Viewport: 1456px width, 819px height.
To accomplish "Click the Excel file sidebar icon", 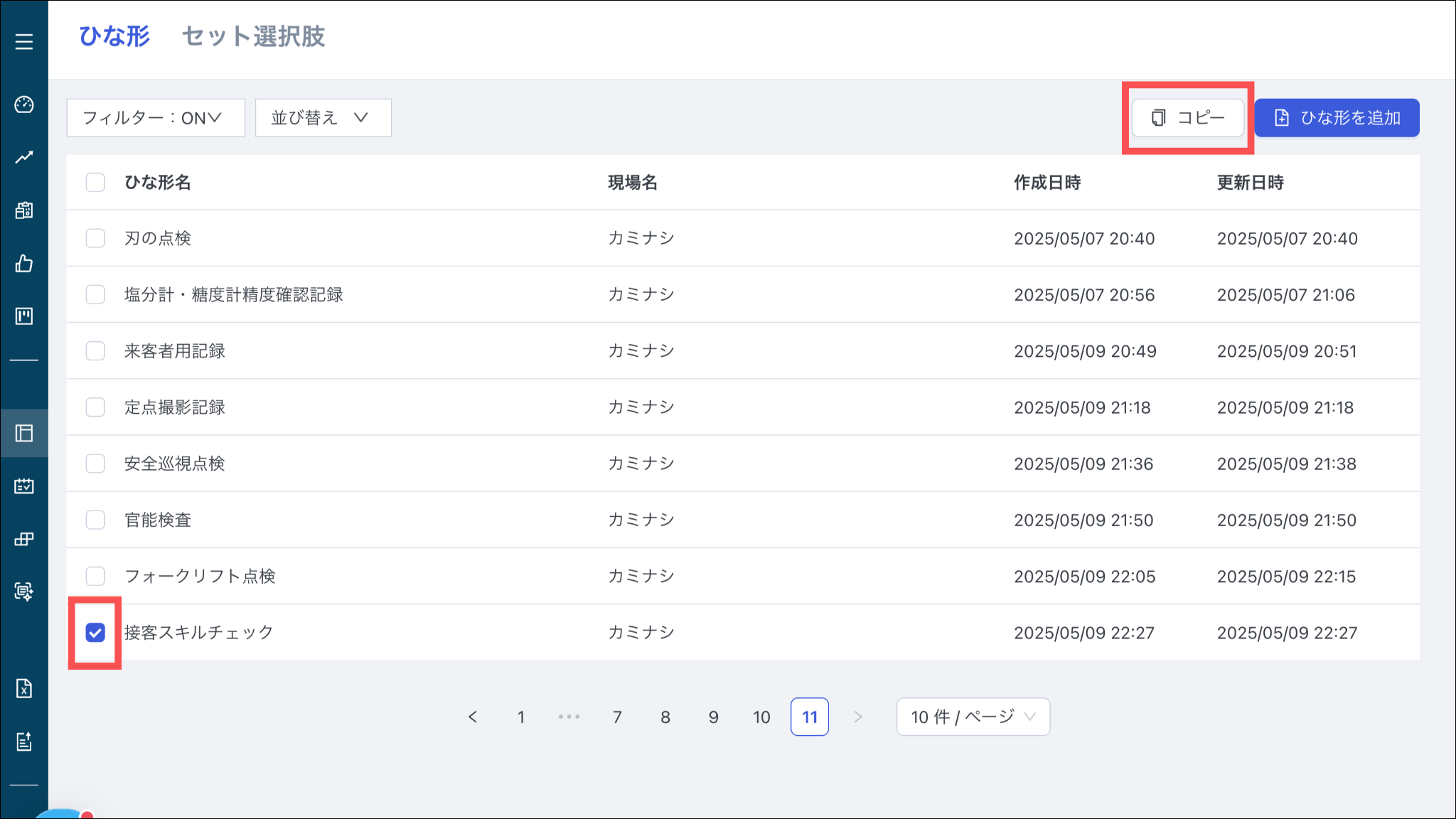I will (x=24, y=688).
